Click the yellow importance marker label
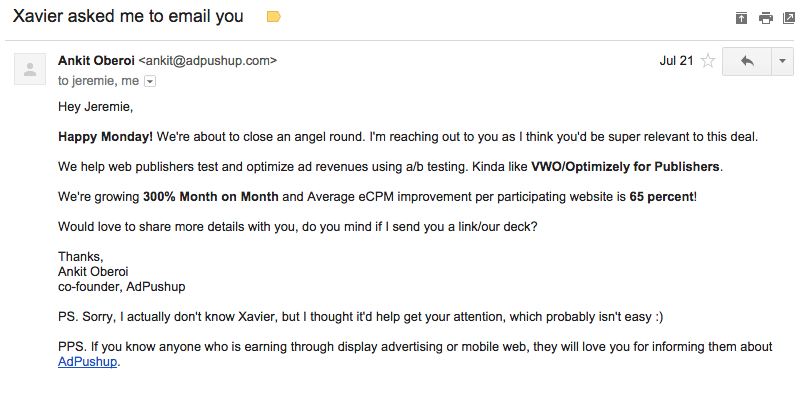The height and width of the screenshot is (401, 803). pyautogui.click(x=274, y=17)
